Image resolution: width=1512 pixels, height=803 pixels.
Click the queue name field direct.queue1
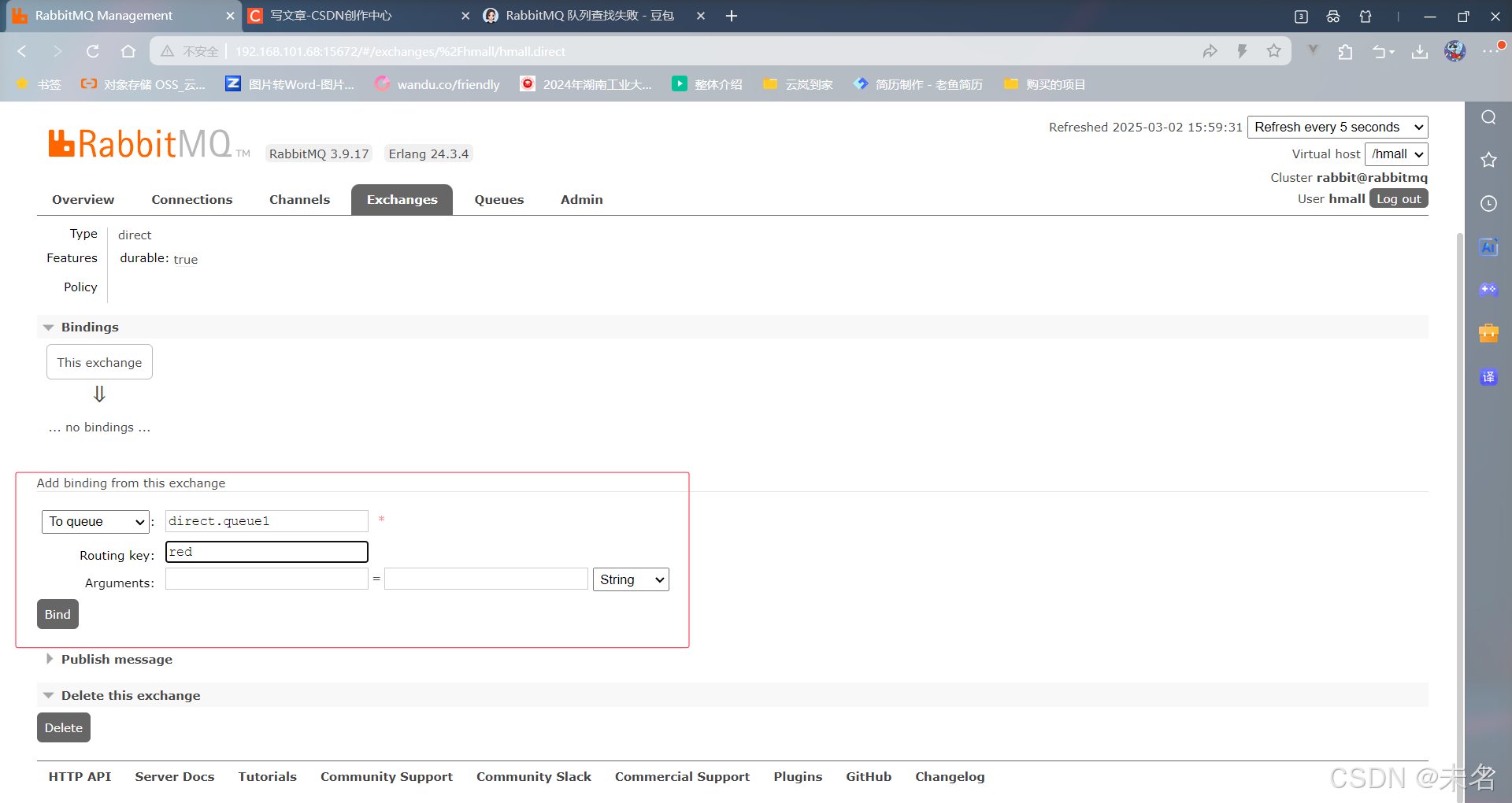click(267, 521)
